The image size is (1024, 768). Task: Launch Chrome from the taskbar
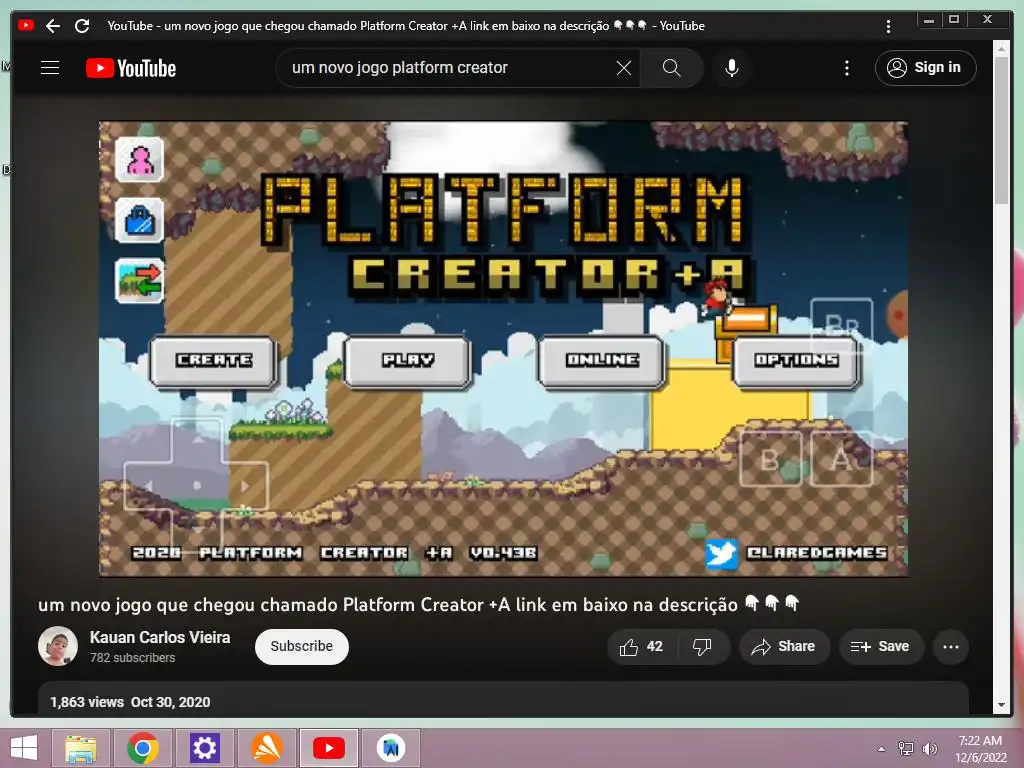[143, 748]
